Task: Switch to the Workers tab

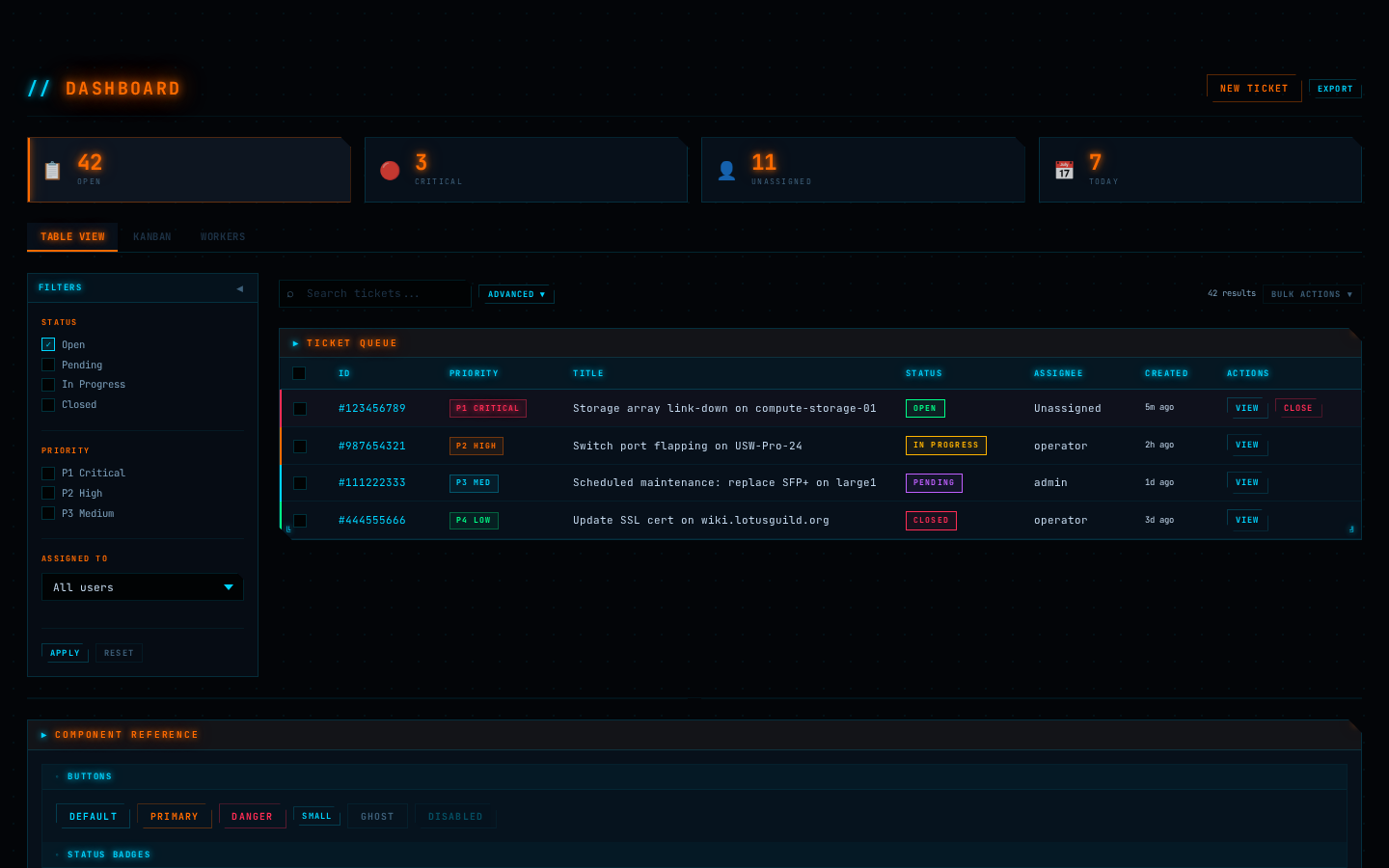Action: click(223, 237)
